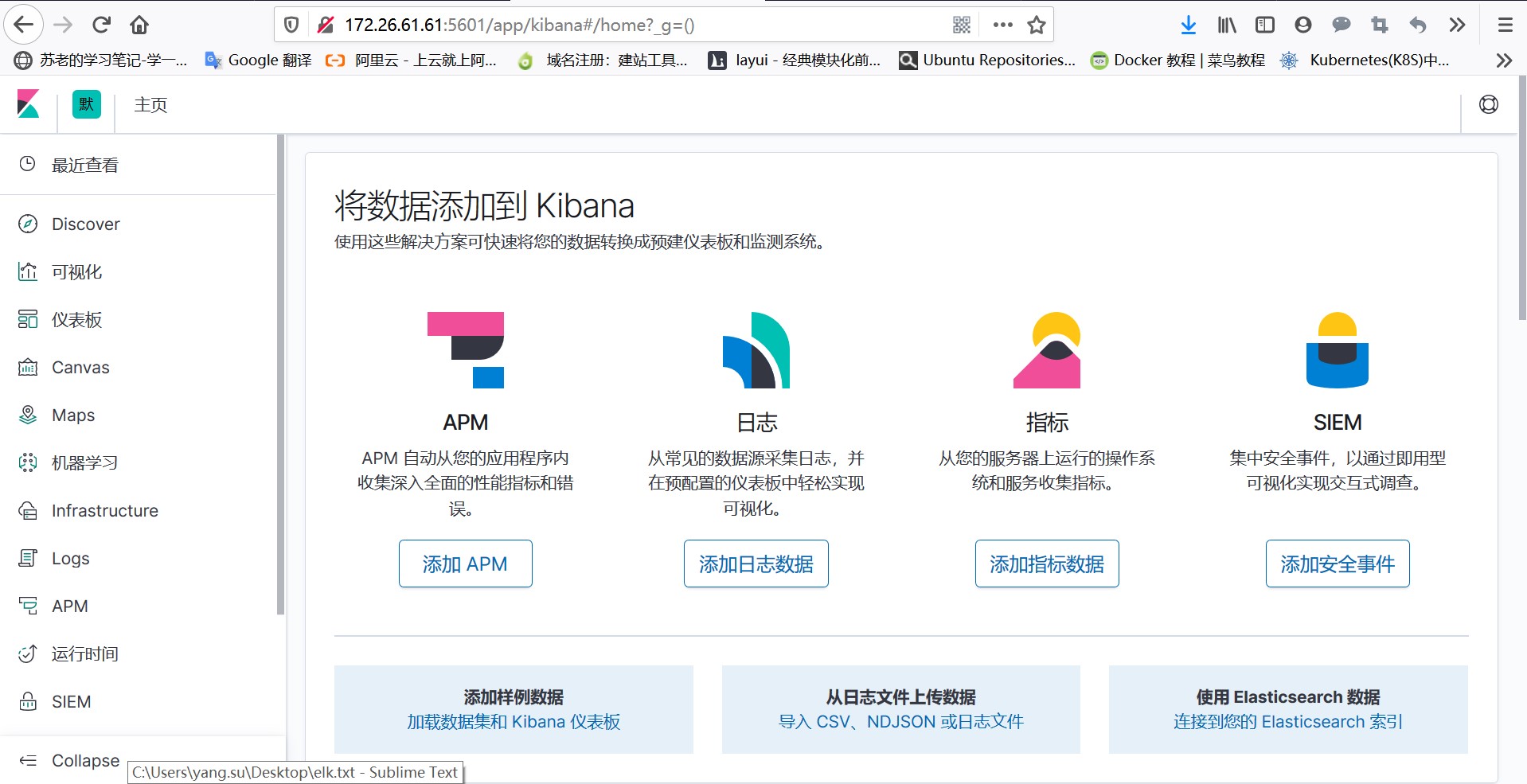Open 苏老的学习笔记 bookmark
Image resolution: width=1527 pixels, height=784 pixels.
pyautogui.click(x=101, y=60)
